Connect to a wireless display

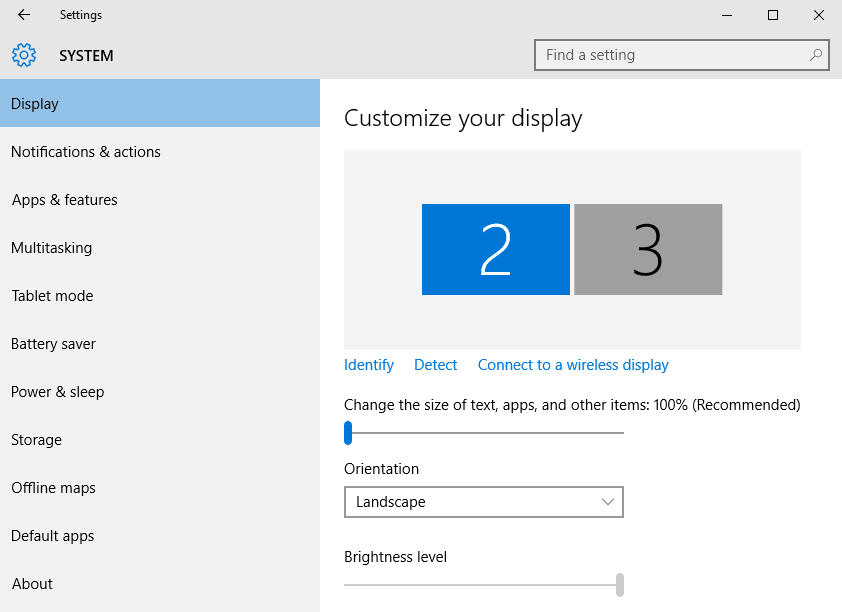point(574,365)
